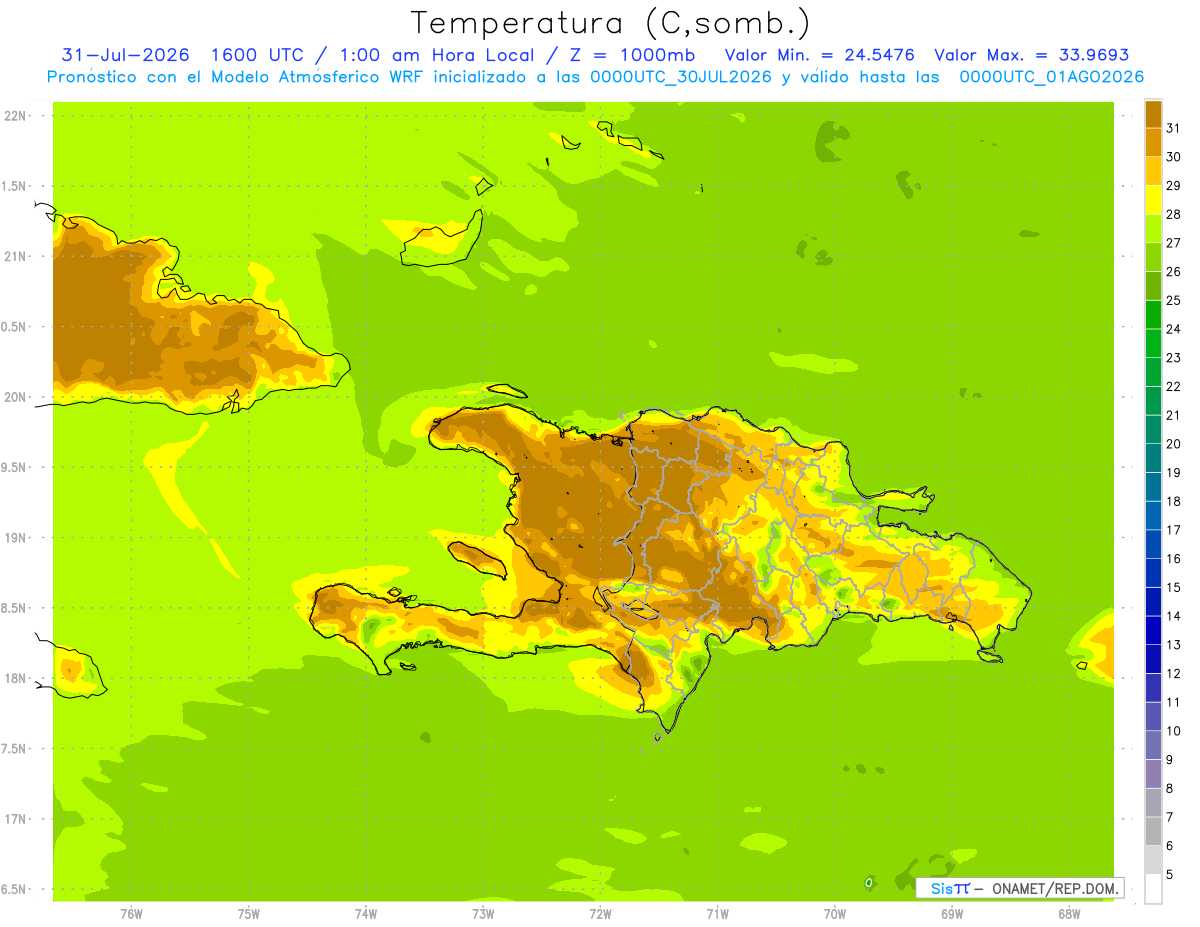Select the lime swatch between labels 26 and 27

click(1153, 257)
